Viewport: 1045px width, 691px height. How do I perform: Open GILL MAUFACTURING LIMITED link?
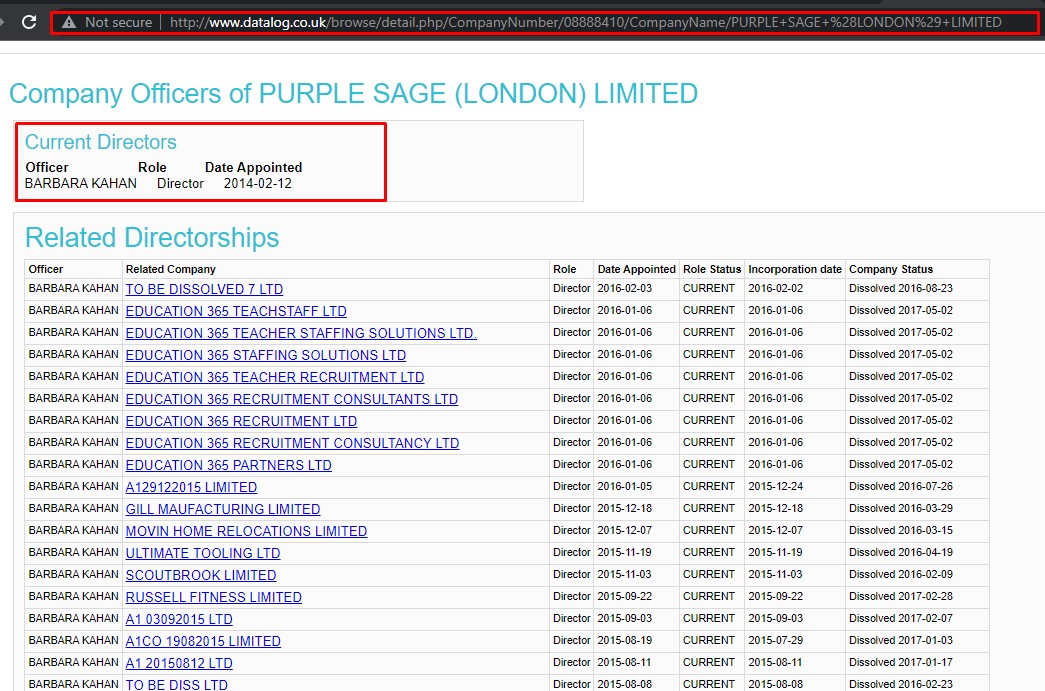[x=223, y=509]
